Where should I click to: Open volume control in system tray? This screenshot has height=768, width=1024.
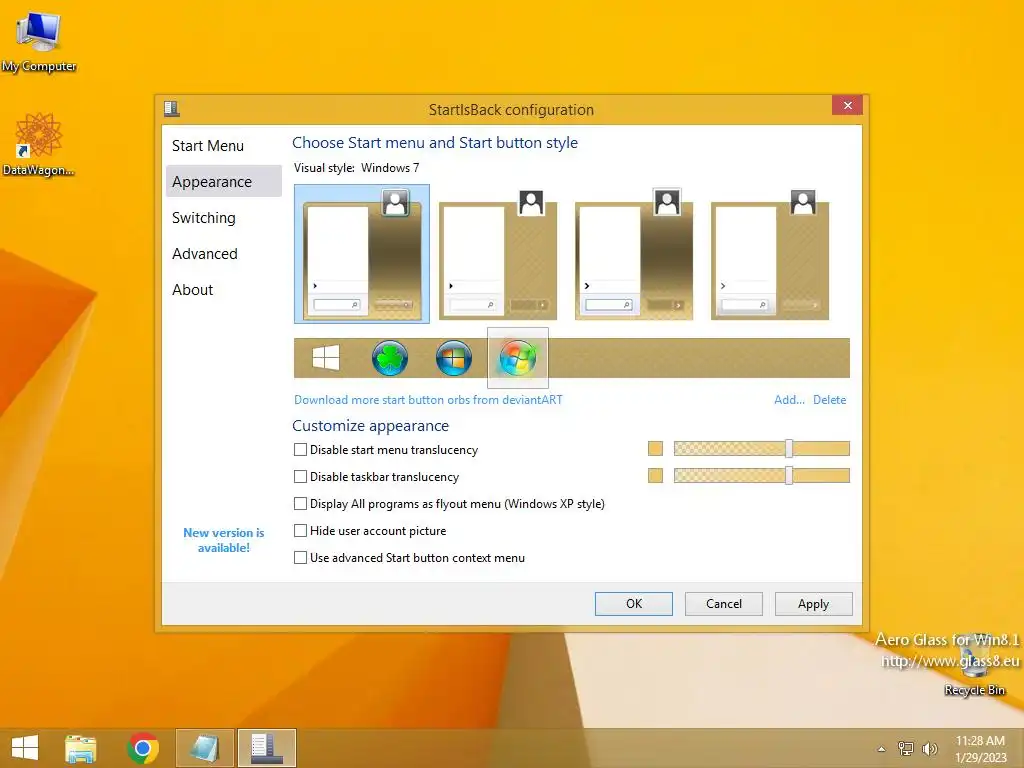(x=930, y=748)
